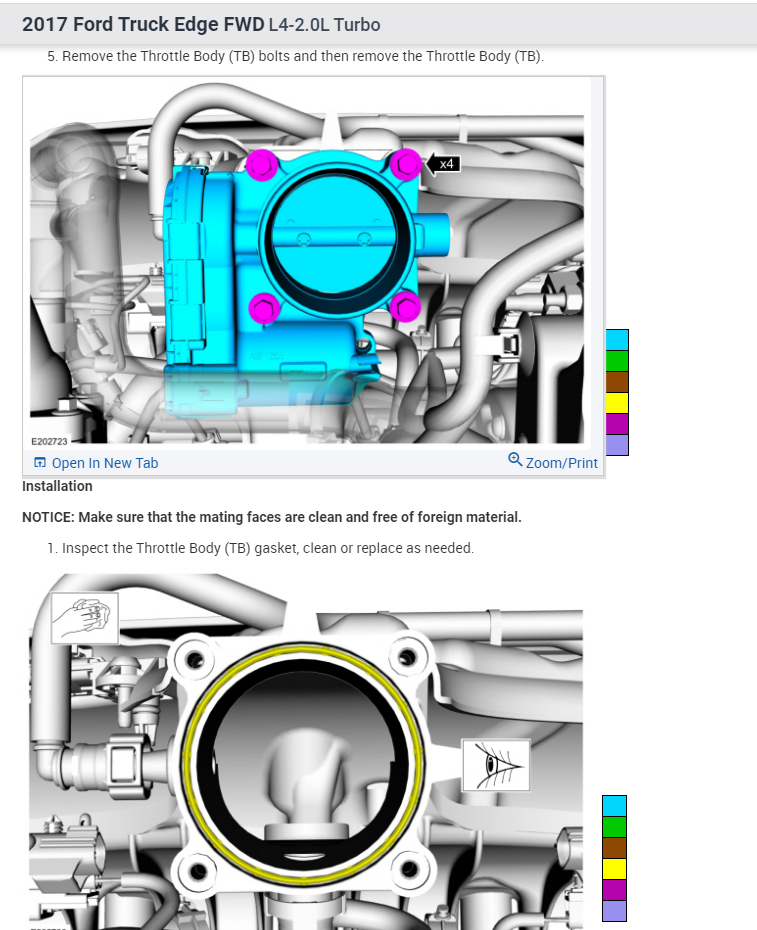Click the x4 bolt count label

[x=443, y=164]
